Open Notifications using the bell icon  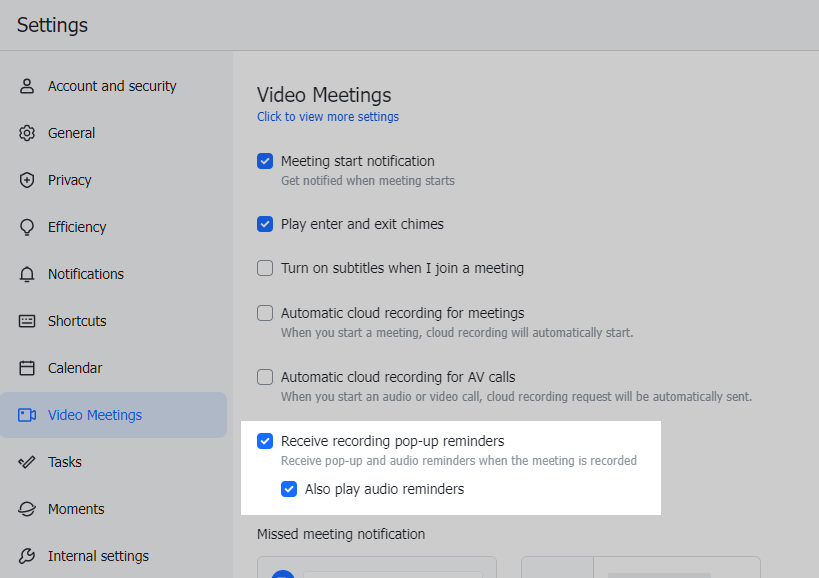[27, 274]
